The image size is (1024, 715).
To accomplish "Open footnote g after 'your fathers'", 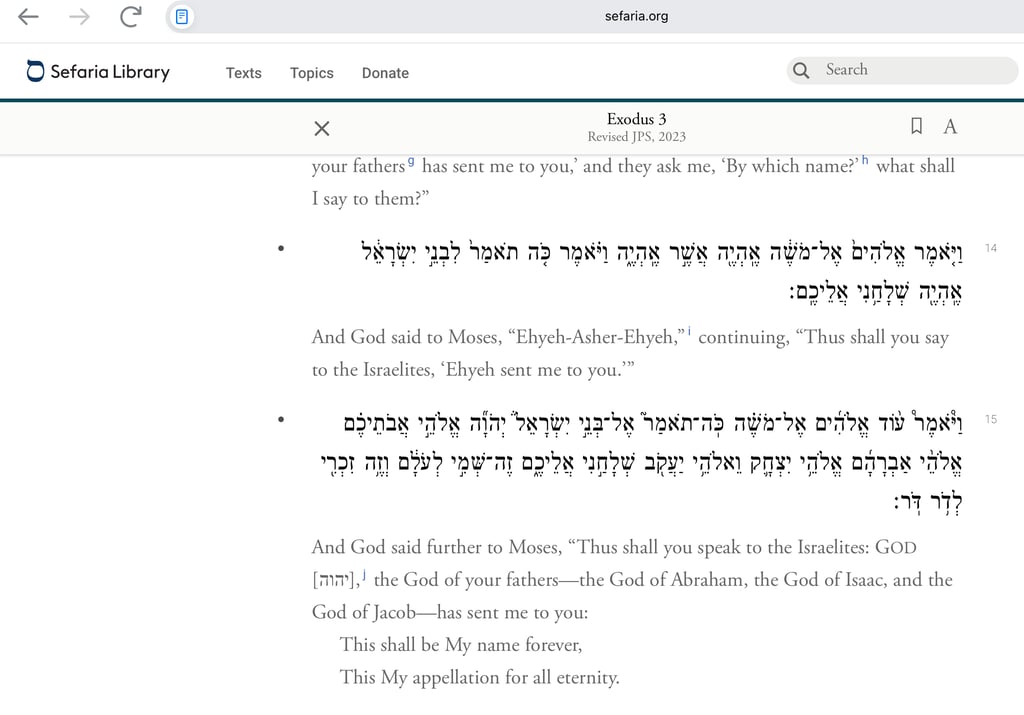I will 411,161.
